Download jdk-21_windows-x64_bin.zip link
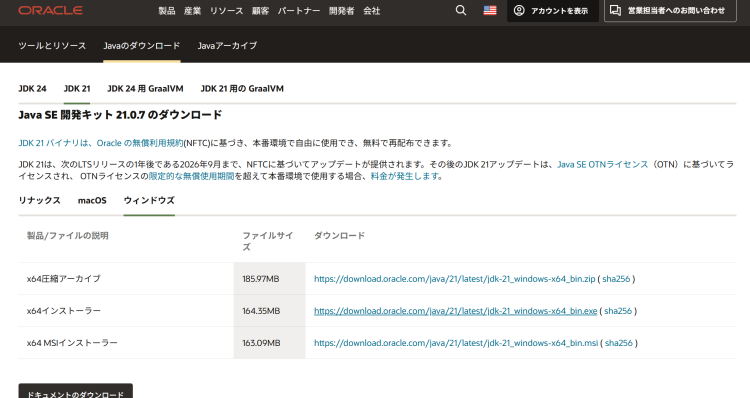Screen dimensions: 750x398 click(x=454, y=279)
